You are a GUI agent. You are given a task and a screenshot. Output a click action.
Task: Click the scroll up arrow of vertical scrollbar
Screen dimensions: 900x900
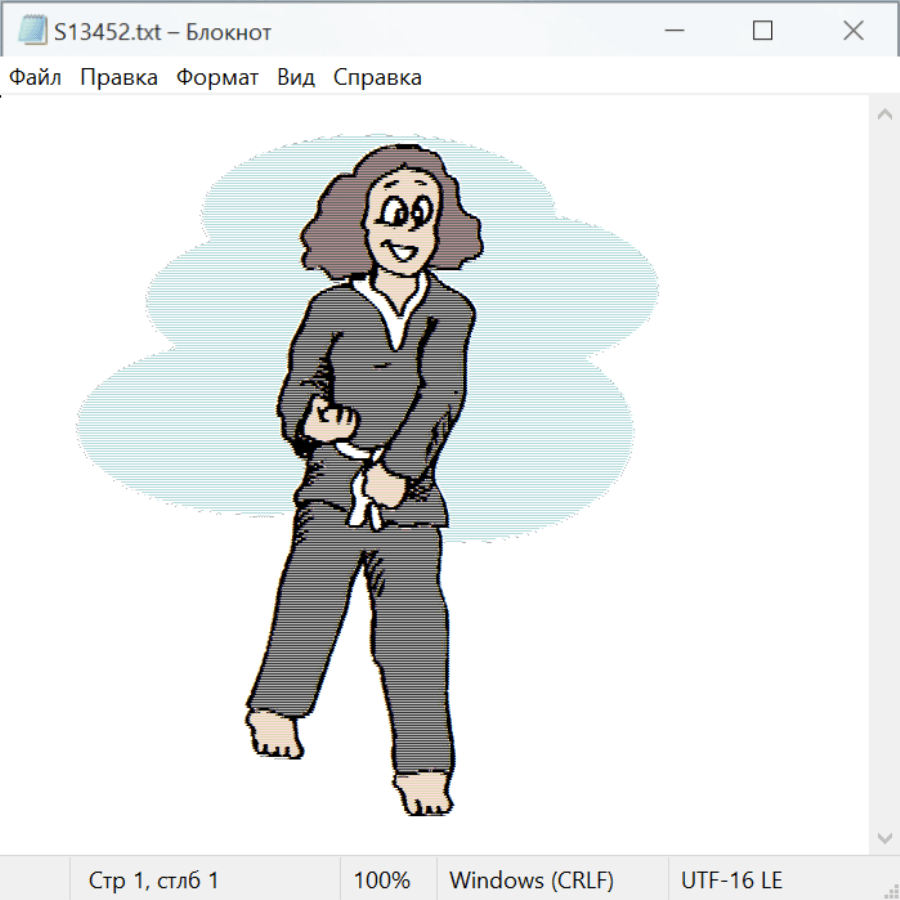[884, 115]
